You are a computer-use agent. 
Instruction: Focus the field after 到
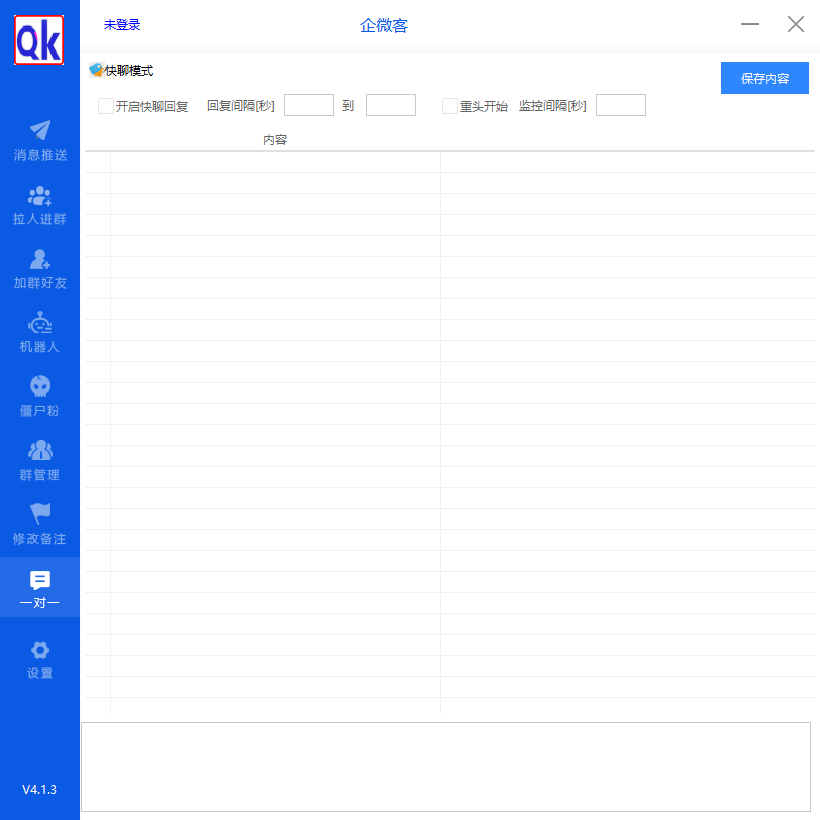tap(391, 105)
